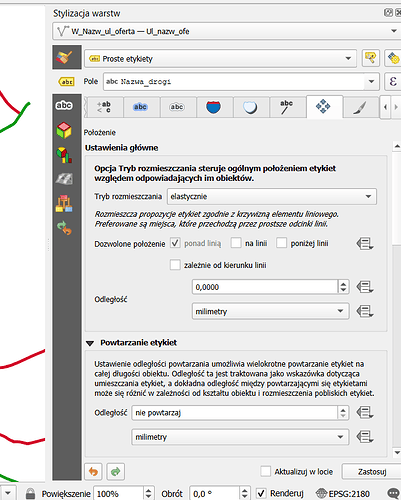Open the Proste etykiety labeling mode dropdown
Image resolution: width=401 pixels, height=500 pixels.
click(220, 59)
